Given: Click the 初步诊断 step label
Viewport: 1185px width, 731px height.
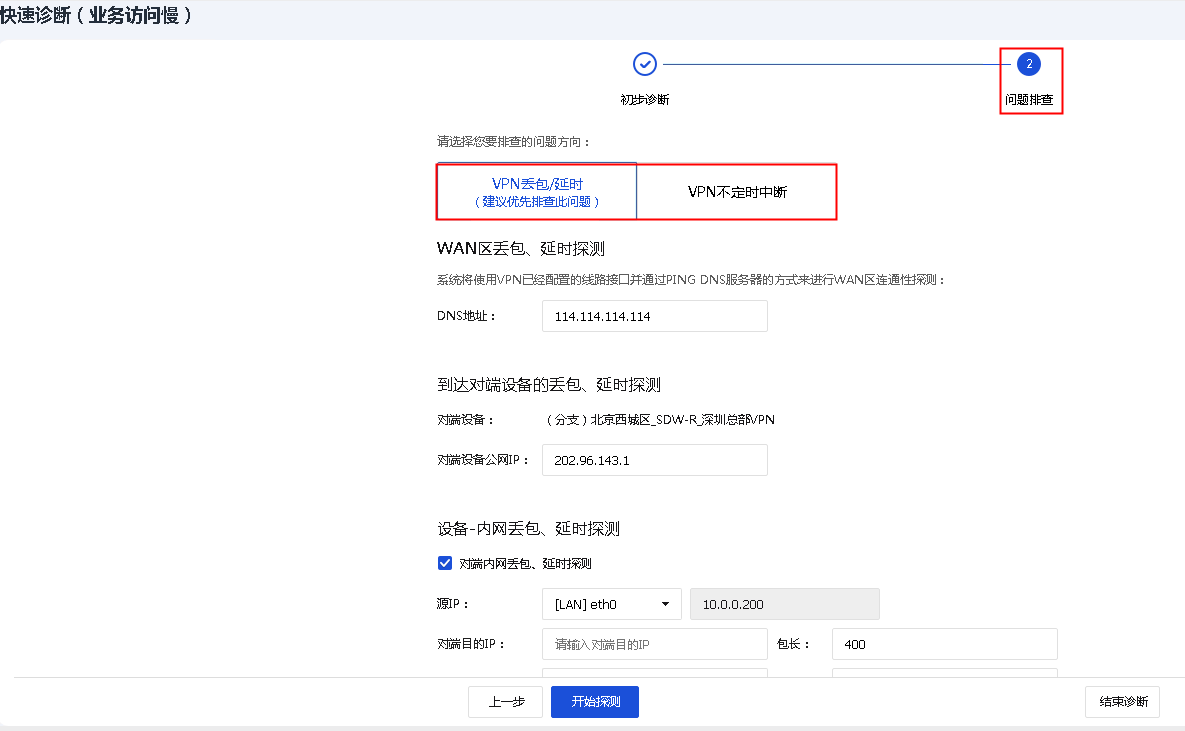Looking at the screenshot, I should 645,100.
